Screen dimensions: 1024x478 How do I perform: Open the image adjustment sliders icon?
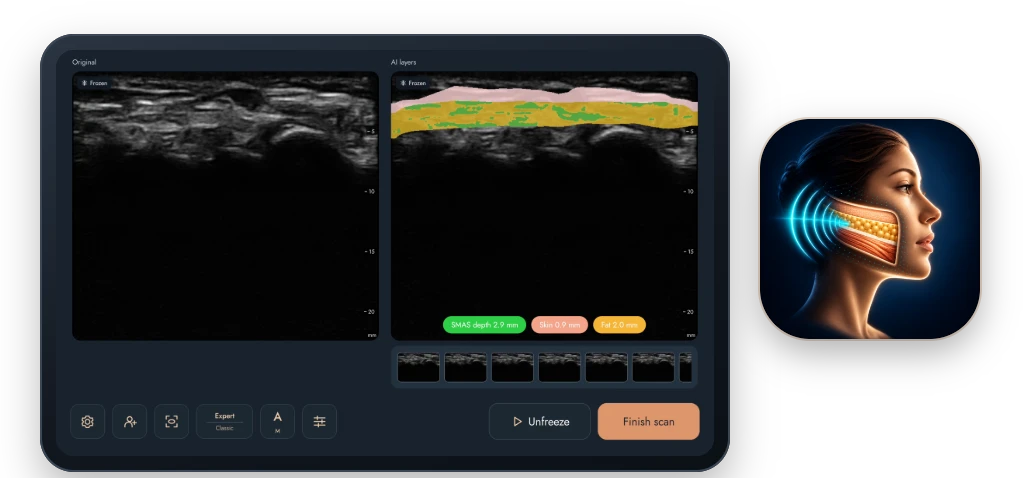coord(319,422)
